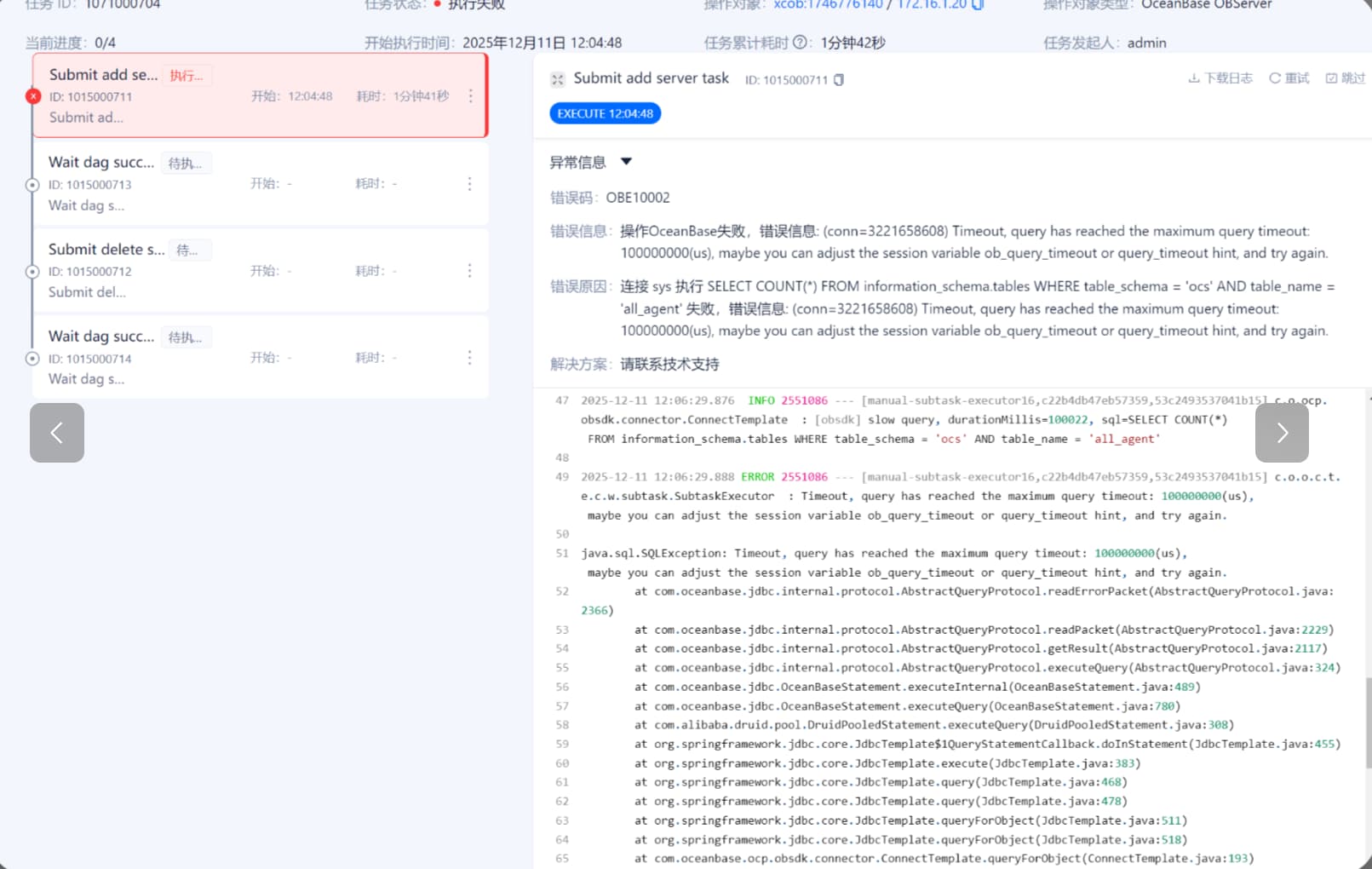Click the pending status icon of subtask 1015000713
Viewport: 1372px width, 869px height.
tap(32, 185)
